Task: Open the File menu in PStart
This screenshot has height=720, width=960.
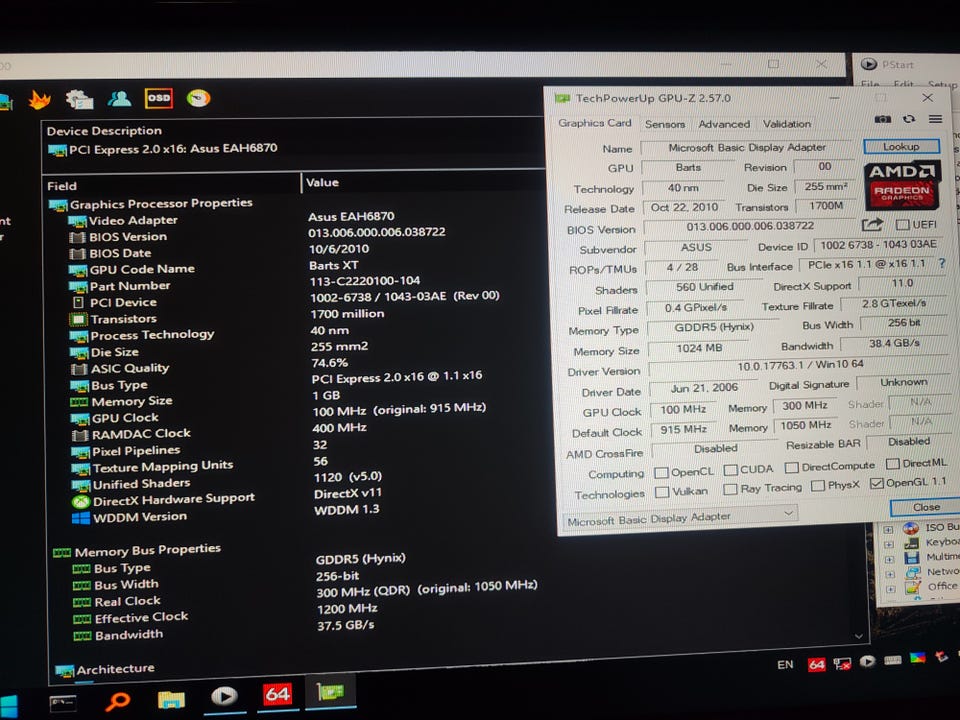Action: [x=870, y=83]
